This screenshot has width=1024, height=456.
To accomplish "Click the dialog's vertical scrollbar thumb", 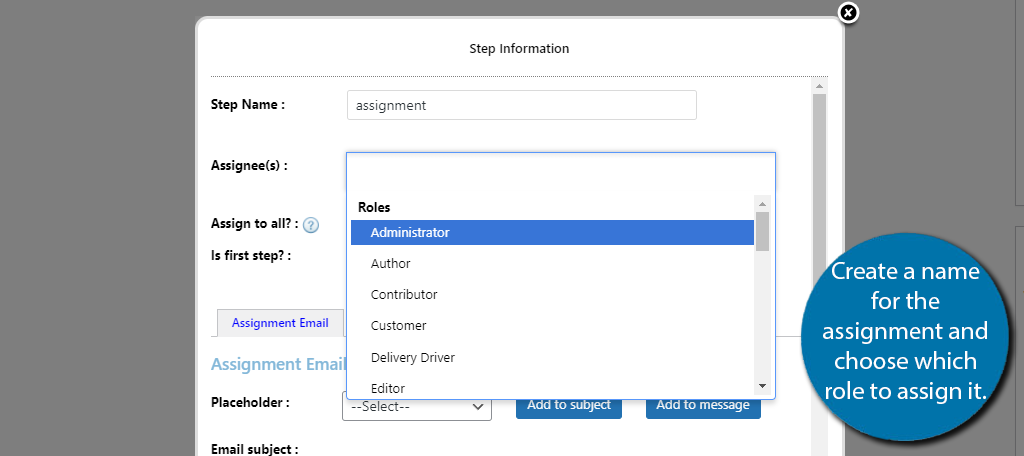I will click(x=820, y=274).
